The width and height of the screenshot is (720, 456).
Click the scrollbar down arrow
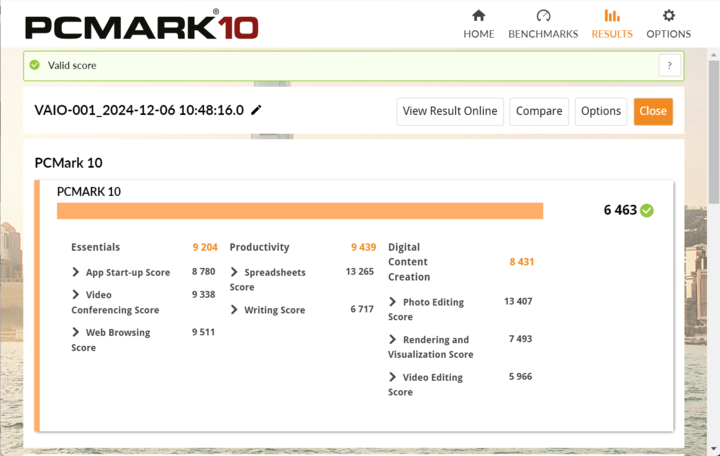[x=714, y=449]
